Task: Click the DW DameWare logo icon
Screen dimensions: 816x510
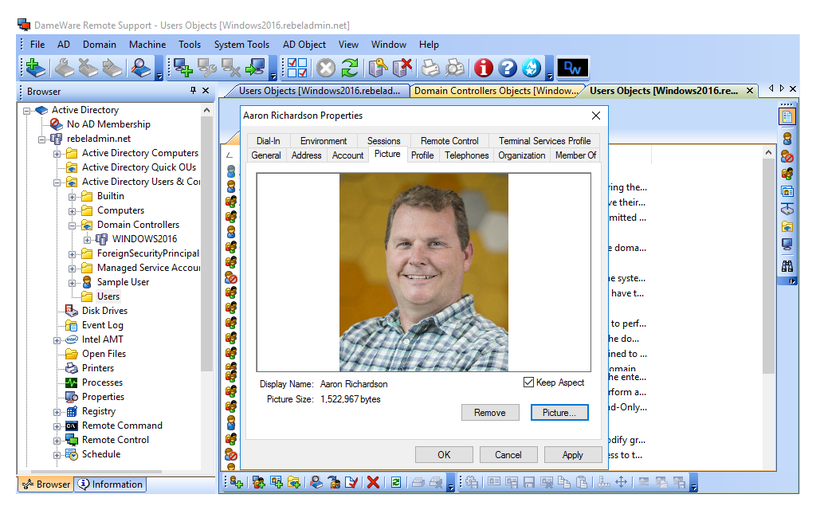Action: [x=573, y=68]
